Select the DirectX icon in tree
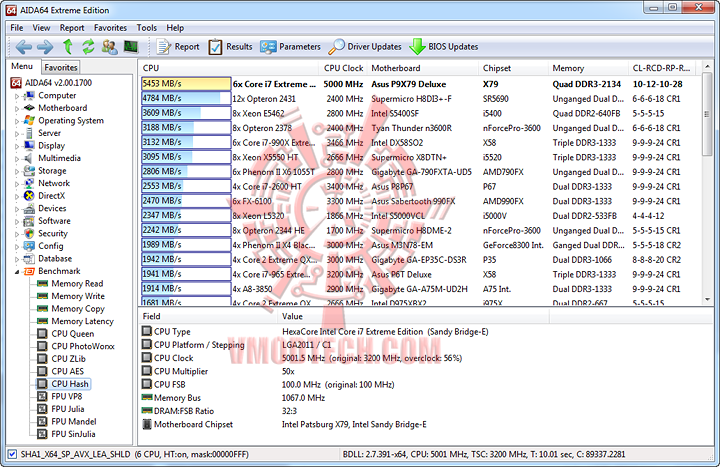 29,196
